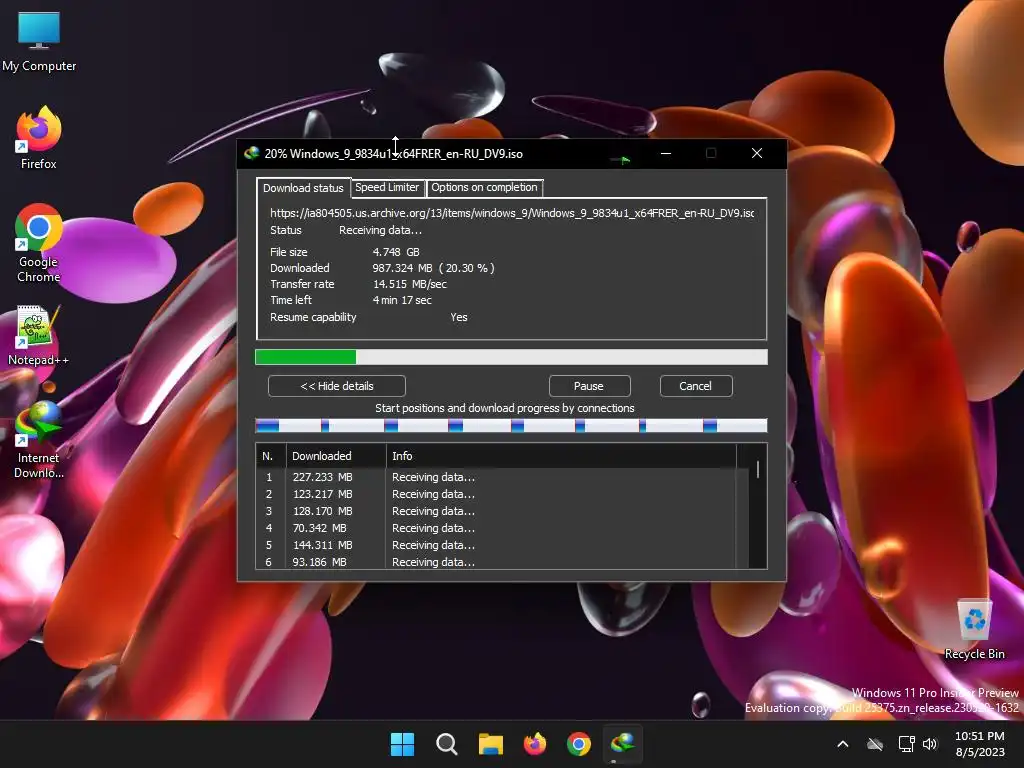
Task: Launch Firefox from the desktop shortcut
Action: click(x=39, y=138)
